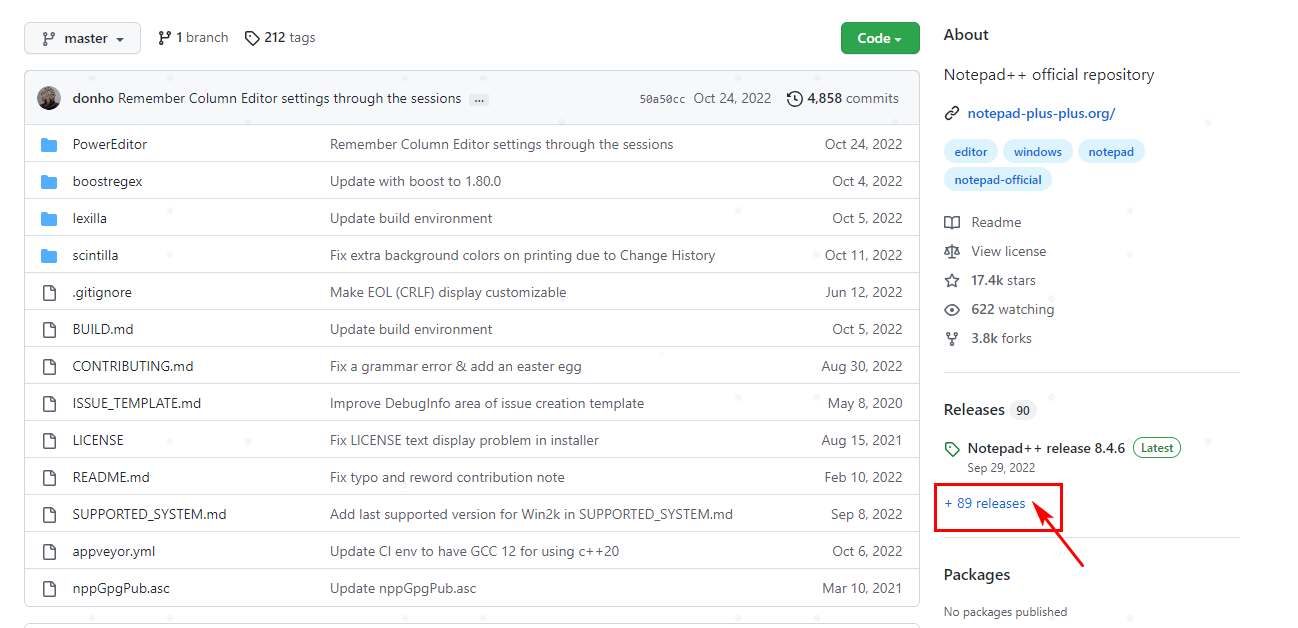Open Notepad++ release 8.4.6 link
Viewport: 1298px width, 628px height.
click(x=1046, y=448)
